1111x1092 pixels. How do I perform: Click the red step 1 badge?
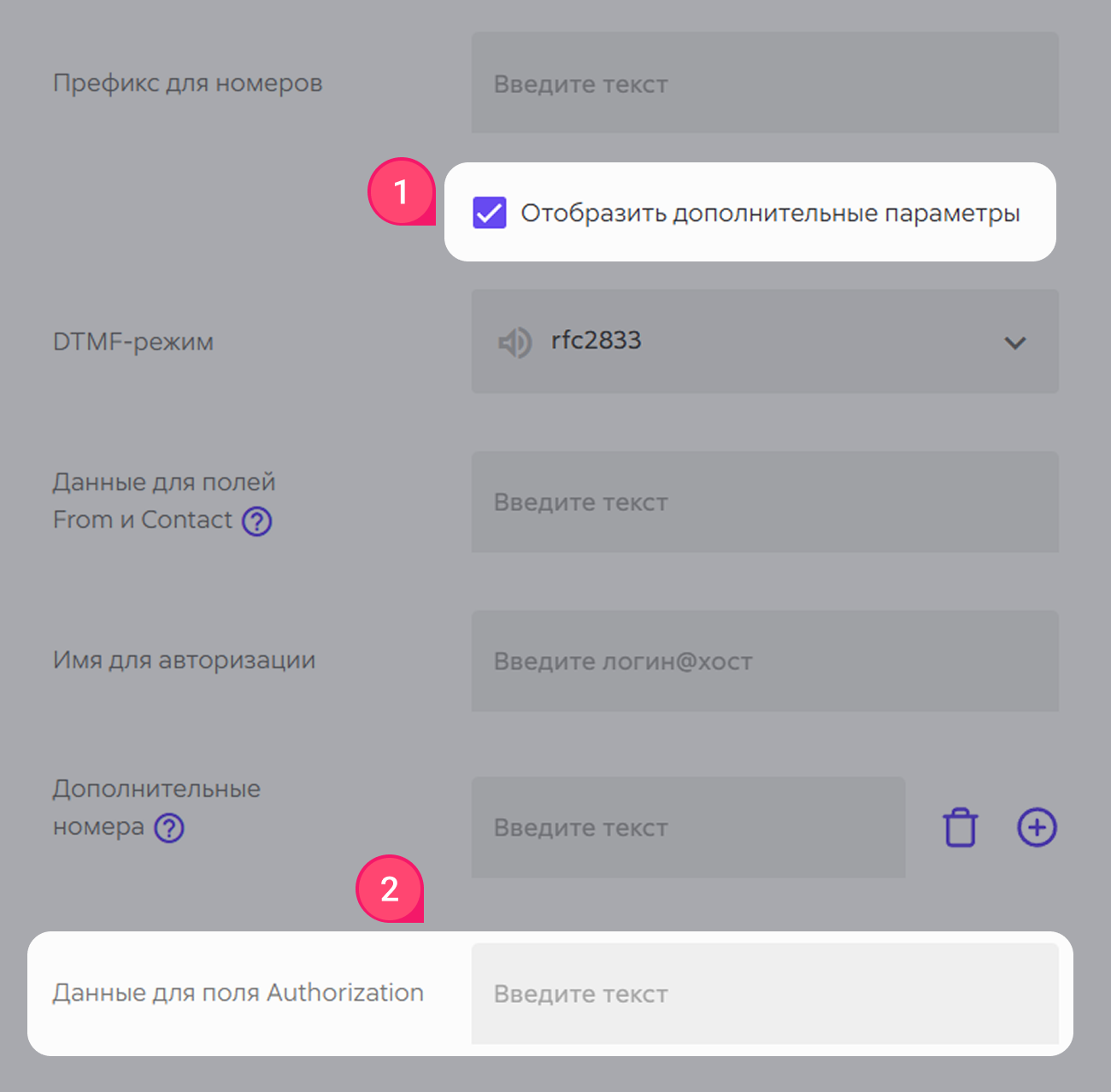click(401, 192)
